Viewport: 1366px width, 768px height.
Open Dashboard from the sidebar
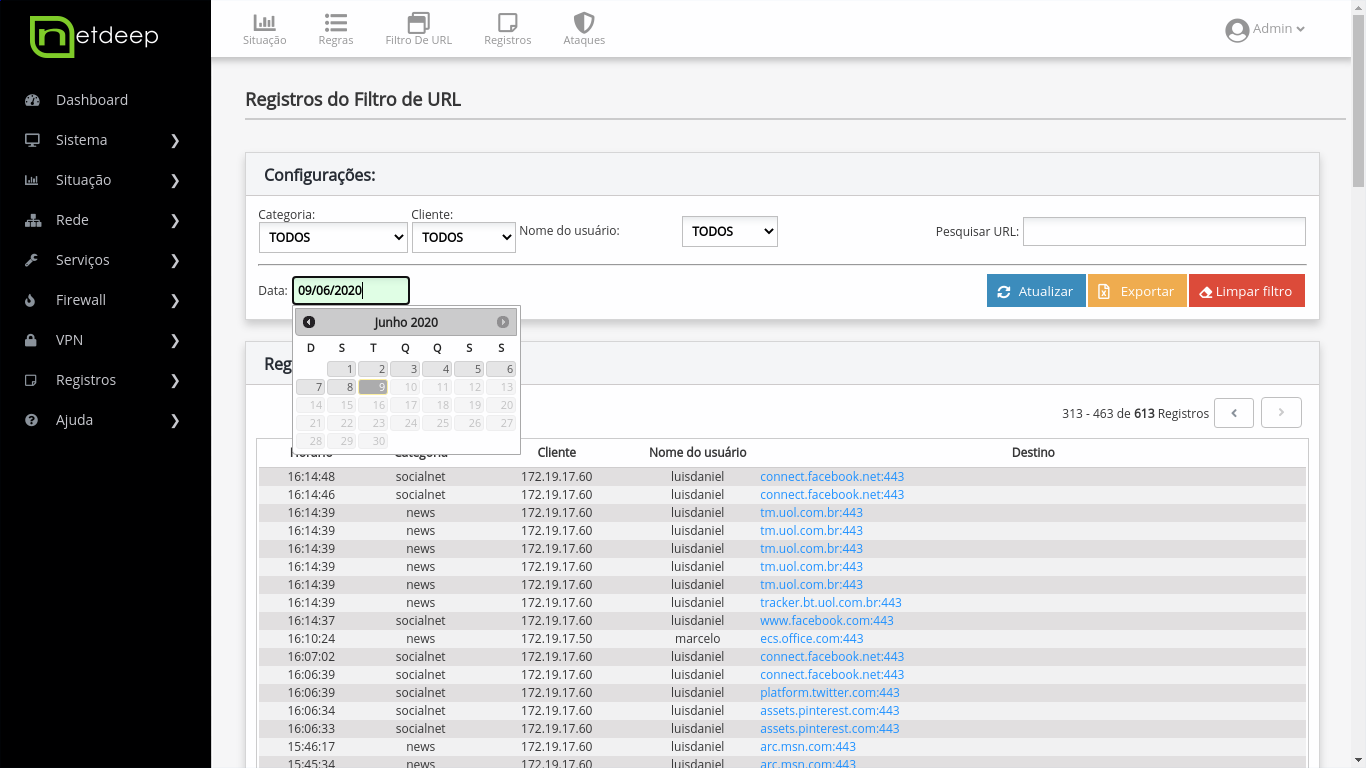92,100
